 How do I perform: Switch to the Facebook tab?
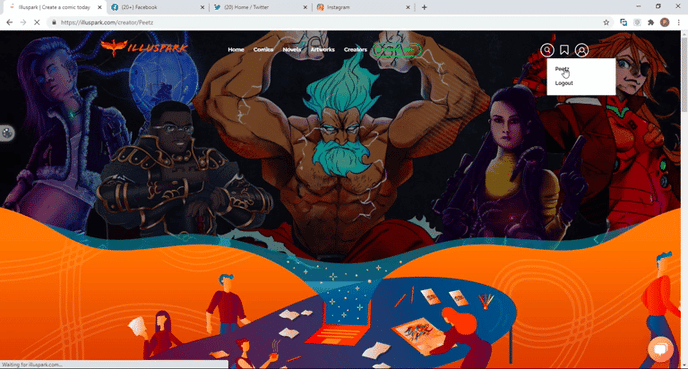[157, 7]
